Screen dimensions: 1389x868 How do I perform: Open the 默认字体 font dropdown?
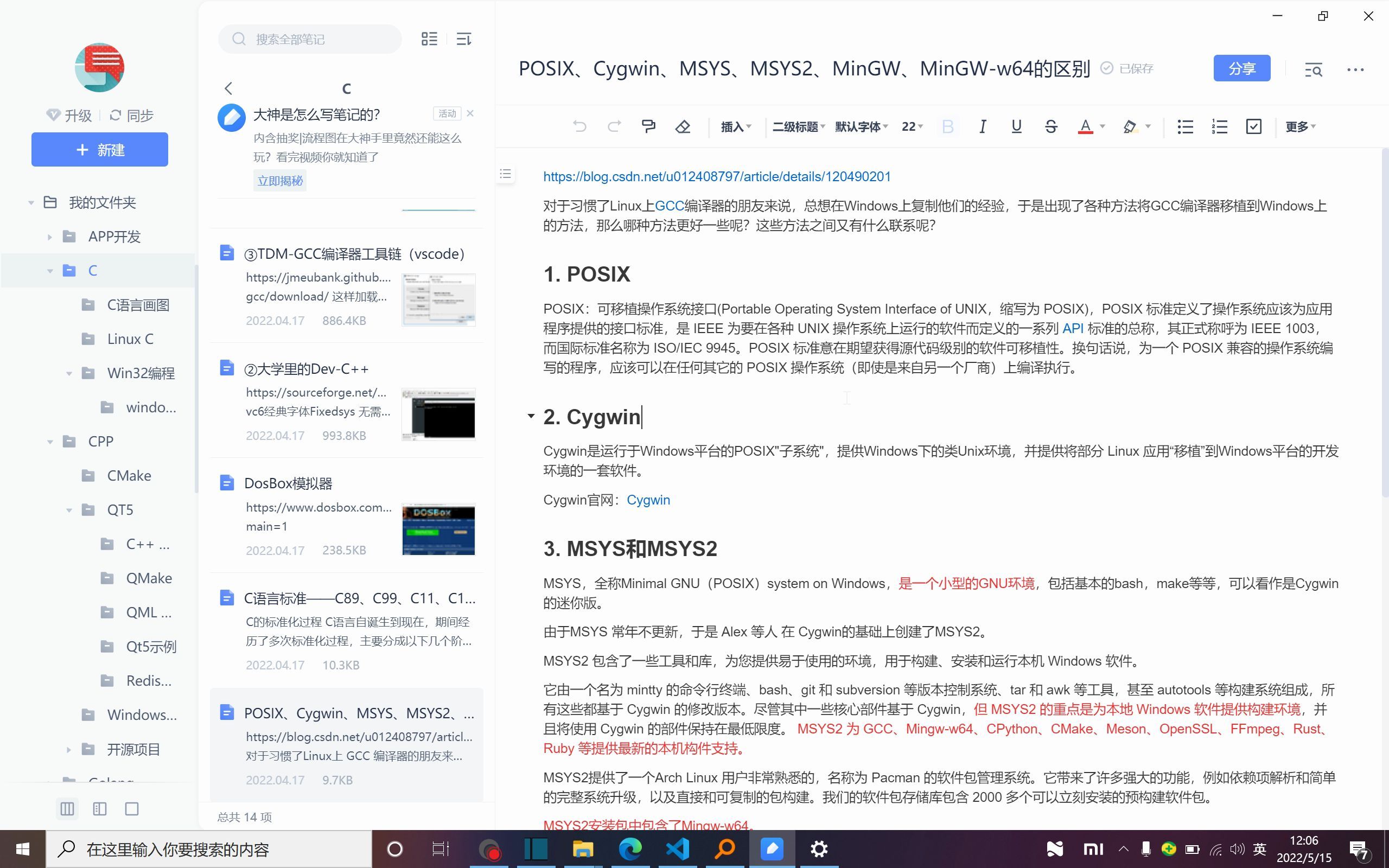(861, 126)
